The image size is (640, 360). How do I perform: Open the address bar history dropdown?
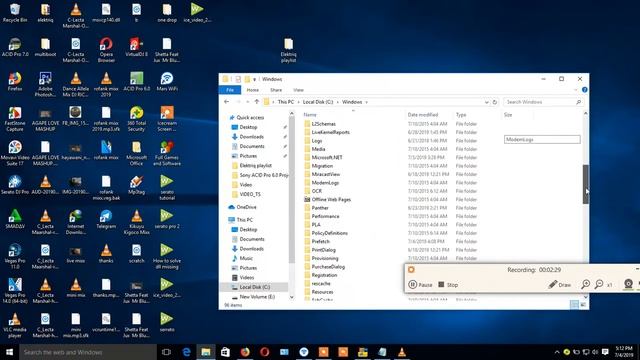tap(487, 102)
